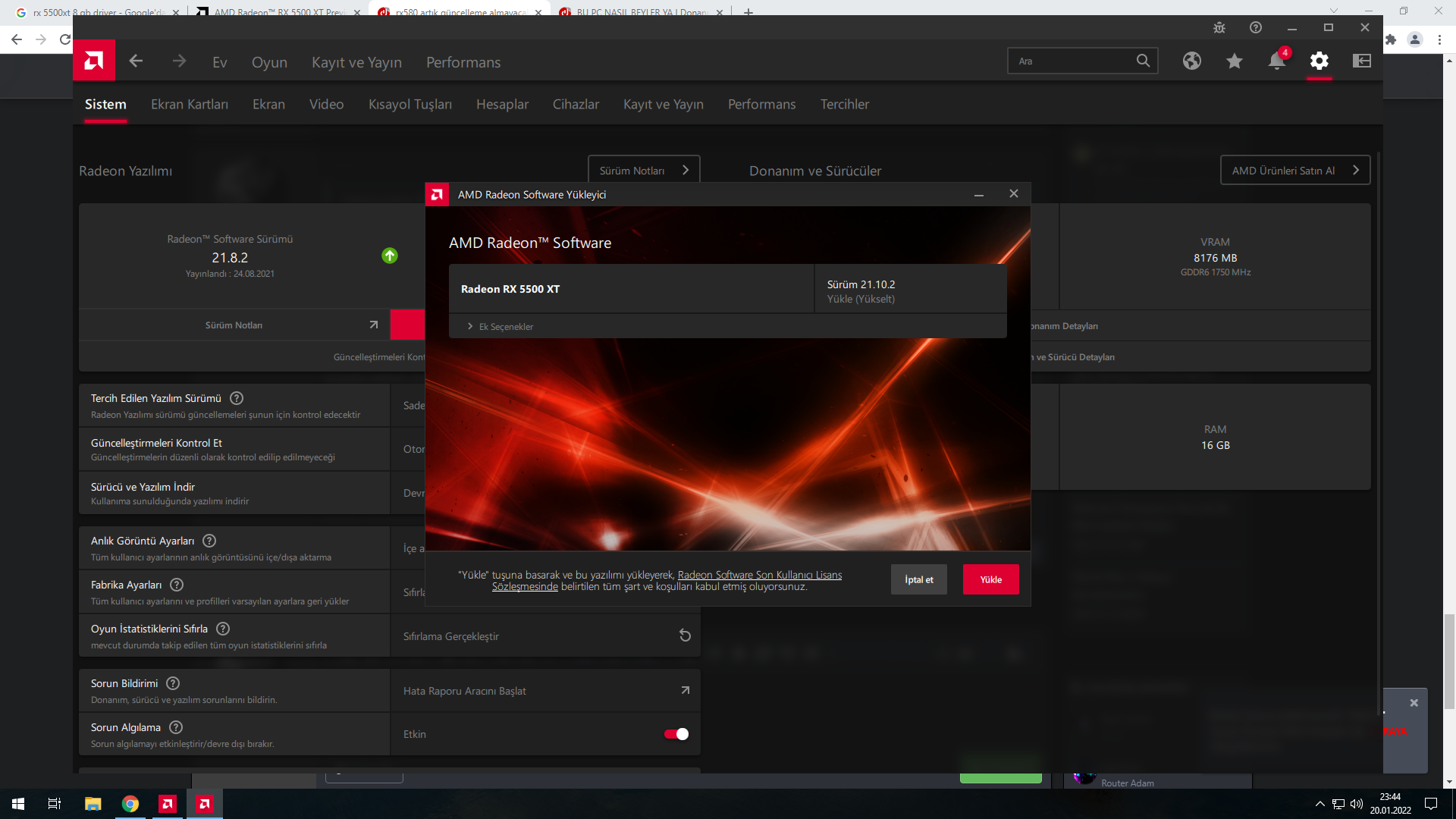This screenshot has width=1456, height=819.
Task: Disable the Sorun Algılama toggle
Action: [676, 734]
